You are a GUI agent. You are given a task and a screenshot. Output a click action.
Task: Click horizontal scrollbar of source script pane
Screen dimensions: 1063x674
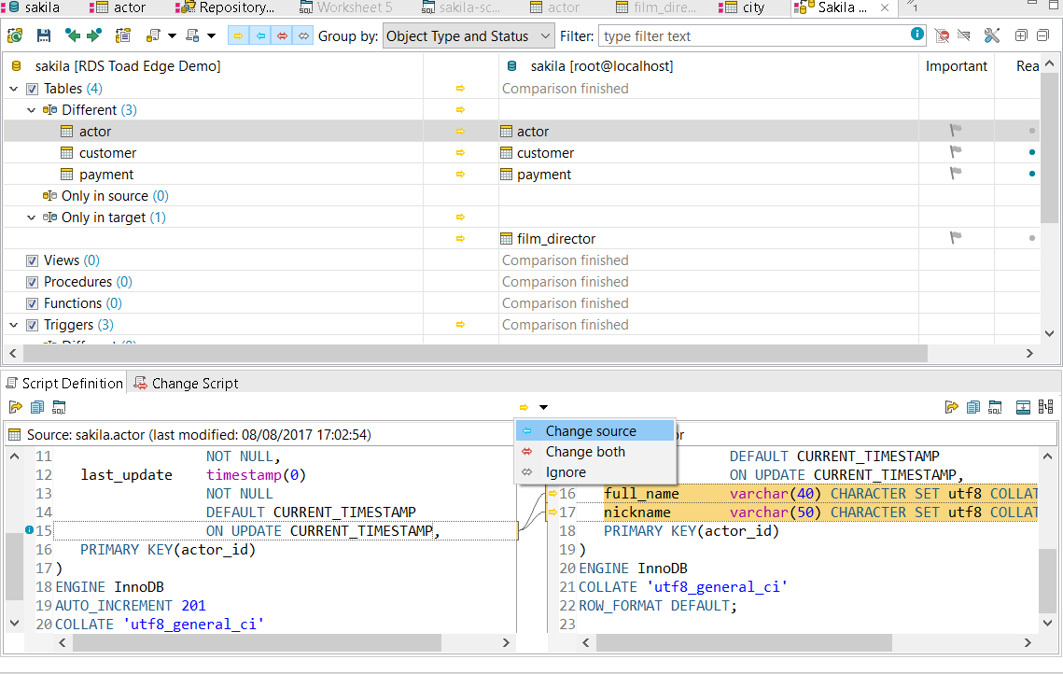click(257, 642)
